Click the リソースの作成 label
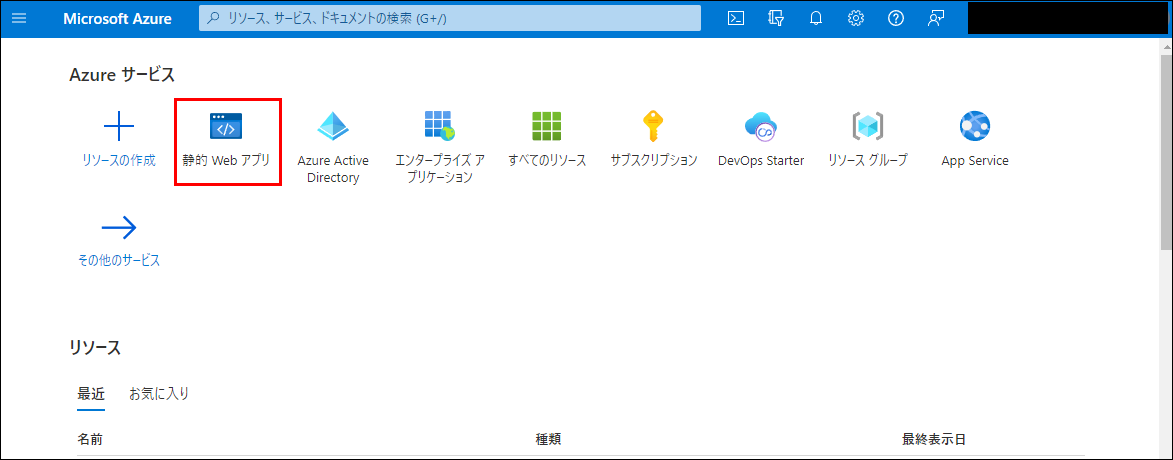This screenshot has height=460, width=1173. click(119, 160)
